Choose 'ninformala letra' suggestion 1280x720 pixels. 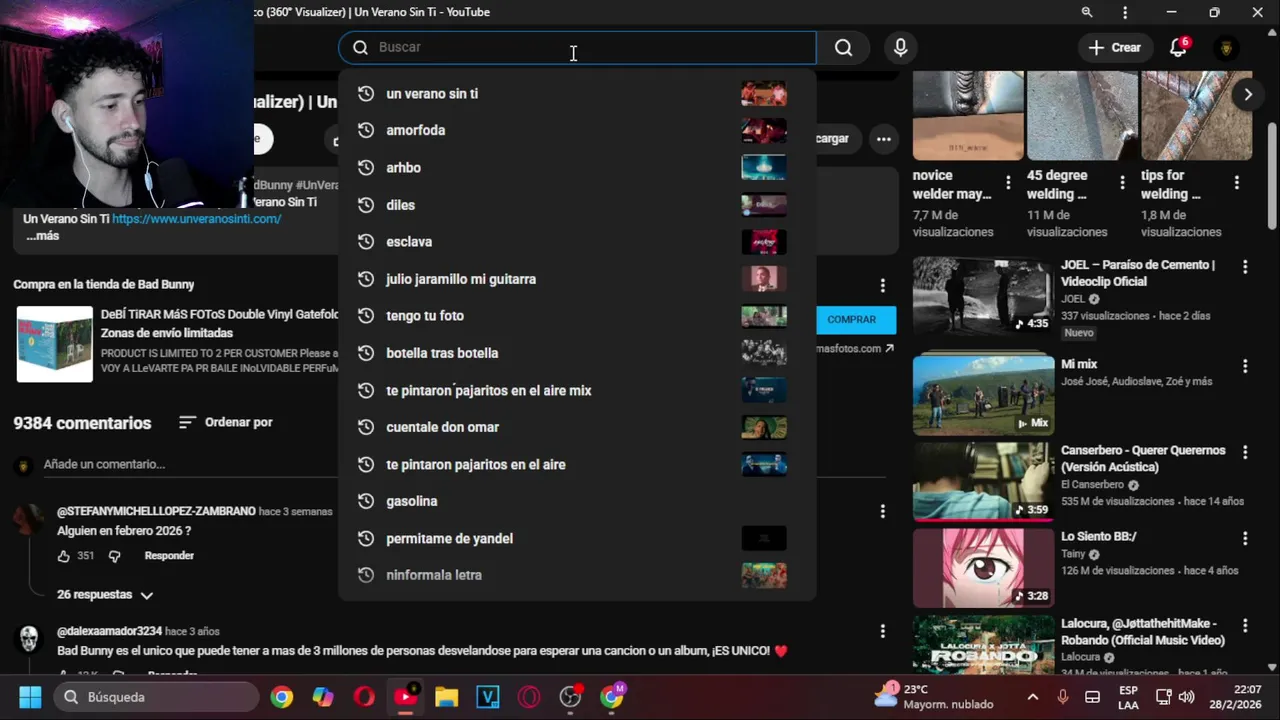[577, 575]
